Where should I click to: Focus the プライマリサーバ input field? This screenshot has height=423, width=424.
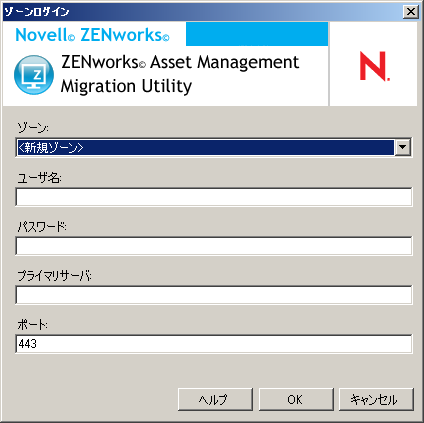(x=214, y=295)
